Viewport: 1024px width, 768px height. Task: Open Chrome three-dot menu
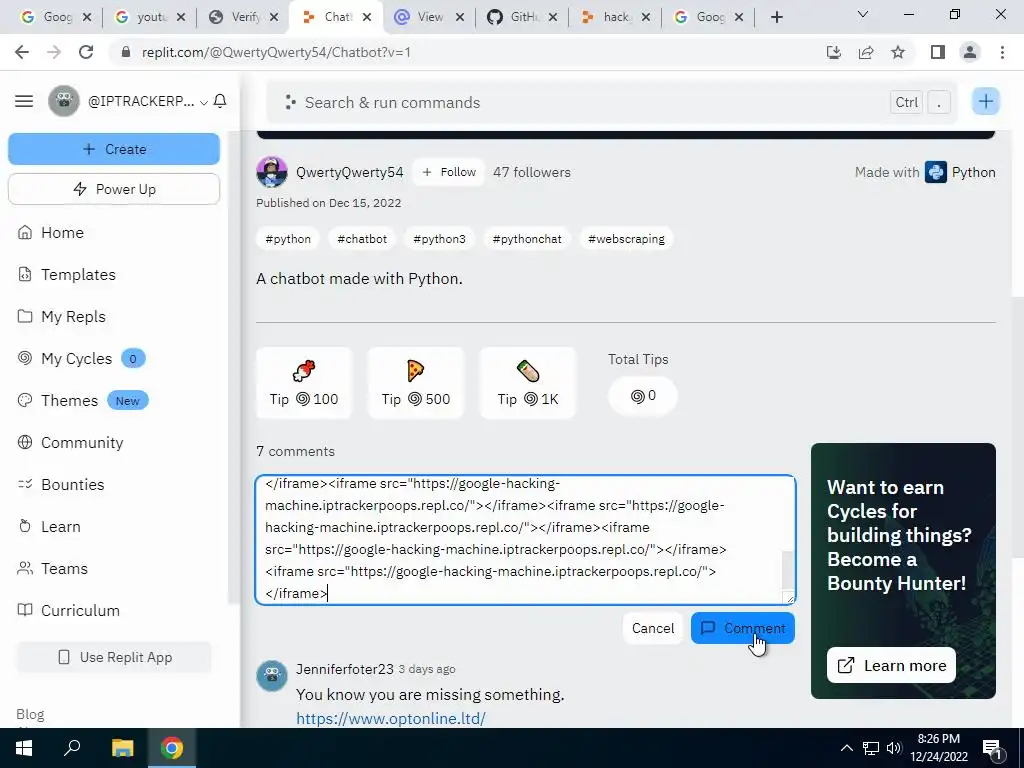click(x=1002, y=52)
